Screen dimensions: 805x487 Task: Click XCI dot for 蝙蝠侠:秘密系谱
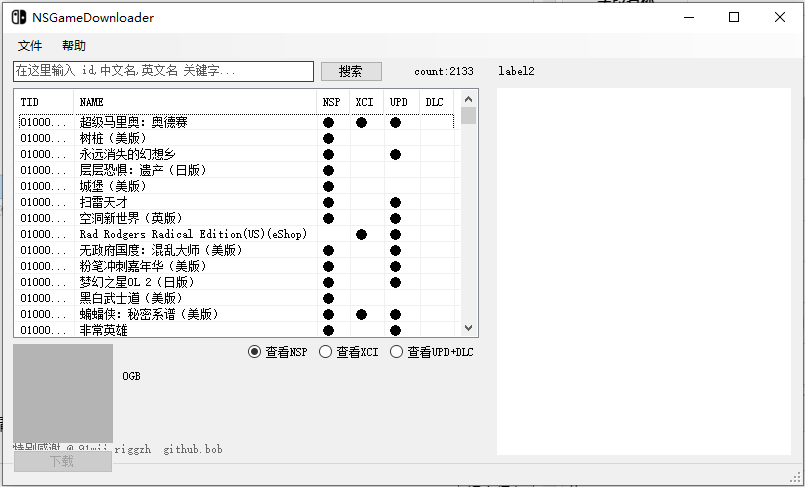point(361,314)
